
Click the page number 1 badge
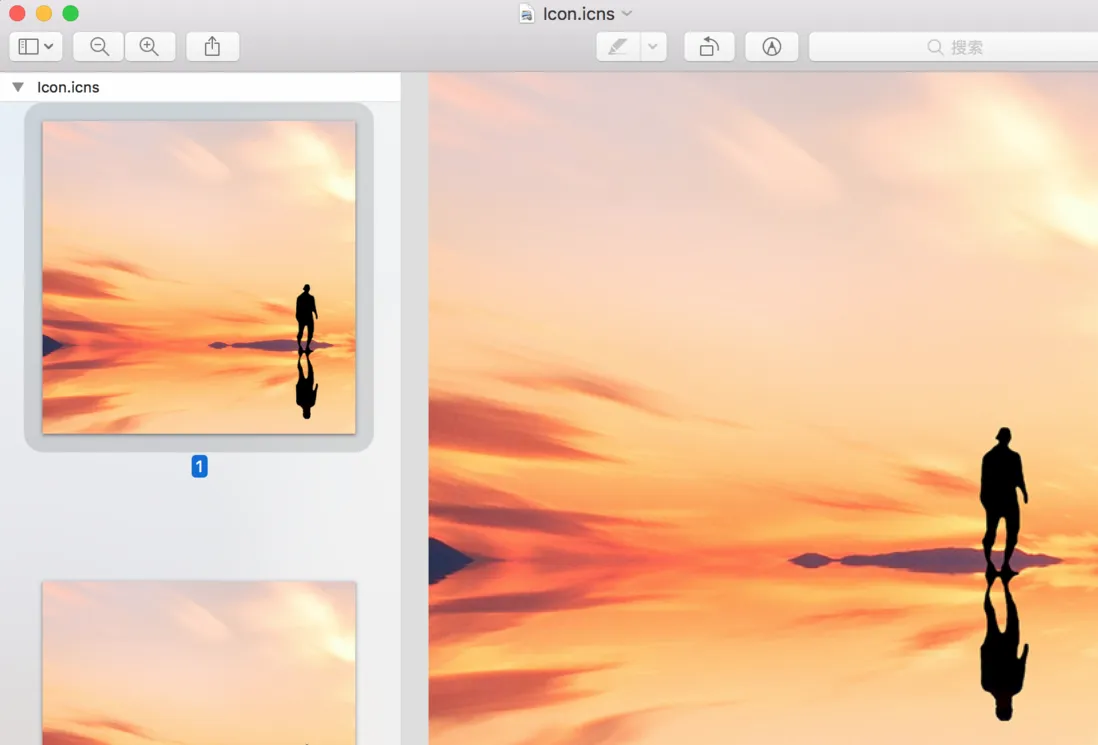(x=200, y=466)
